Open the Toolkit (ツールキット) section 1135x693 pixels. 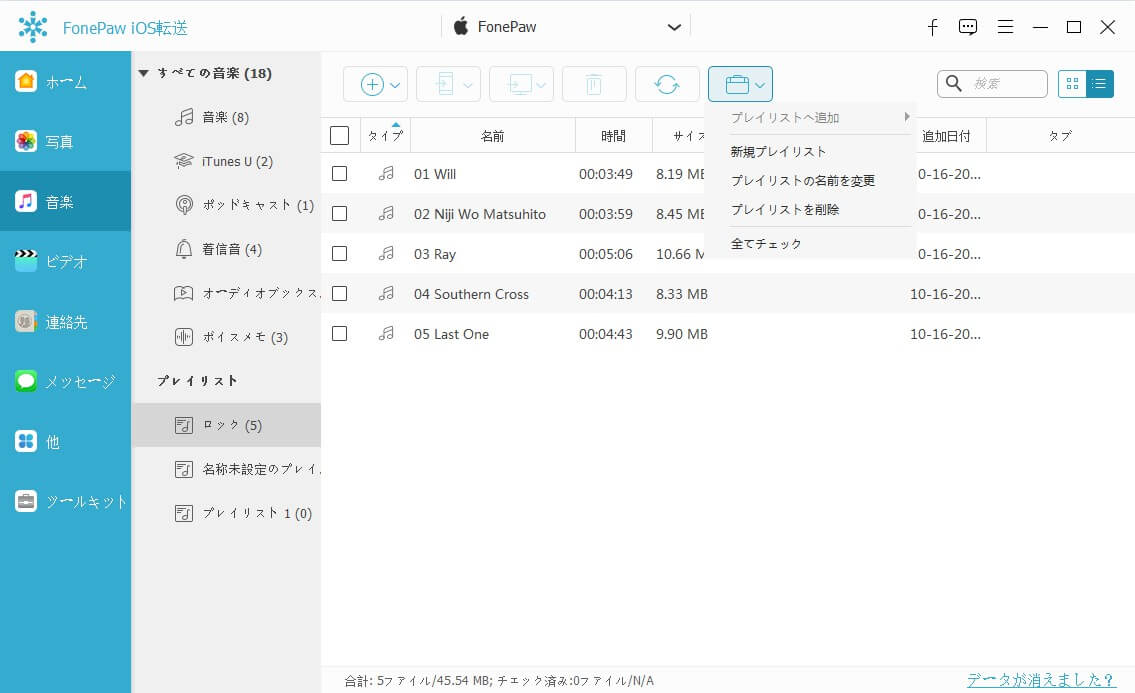point(65,501)
